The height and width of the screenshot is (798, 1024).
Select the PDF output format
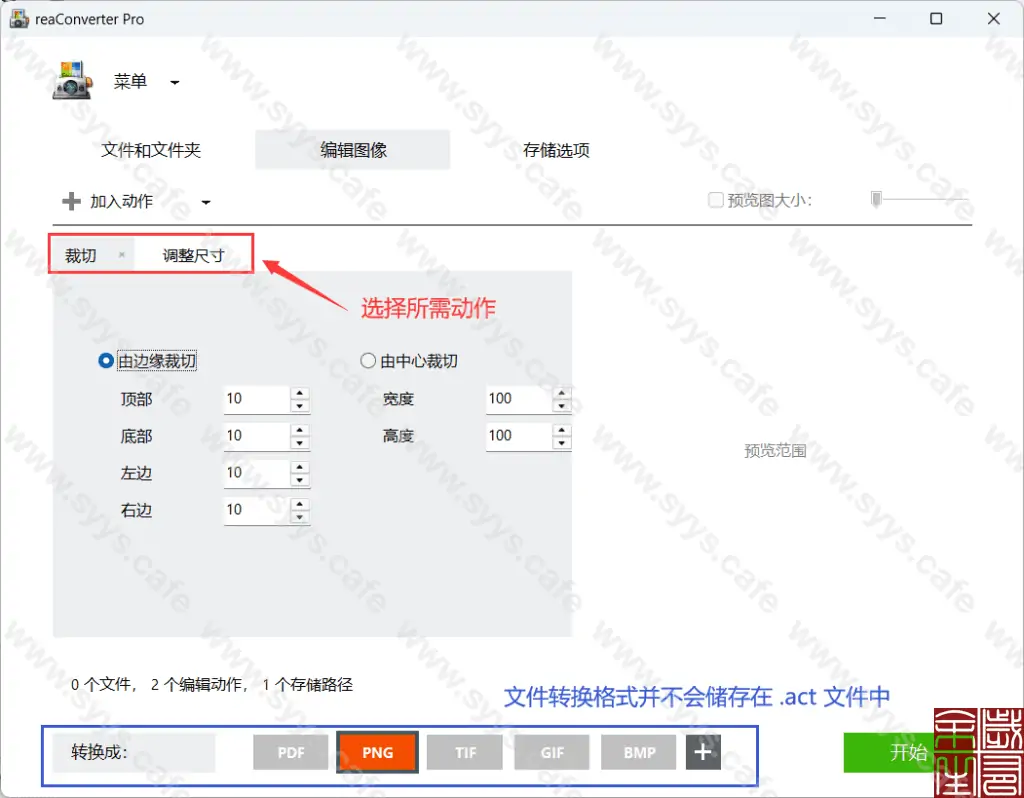coord(290,752)
